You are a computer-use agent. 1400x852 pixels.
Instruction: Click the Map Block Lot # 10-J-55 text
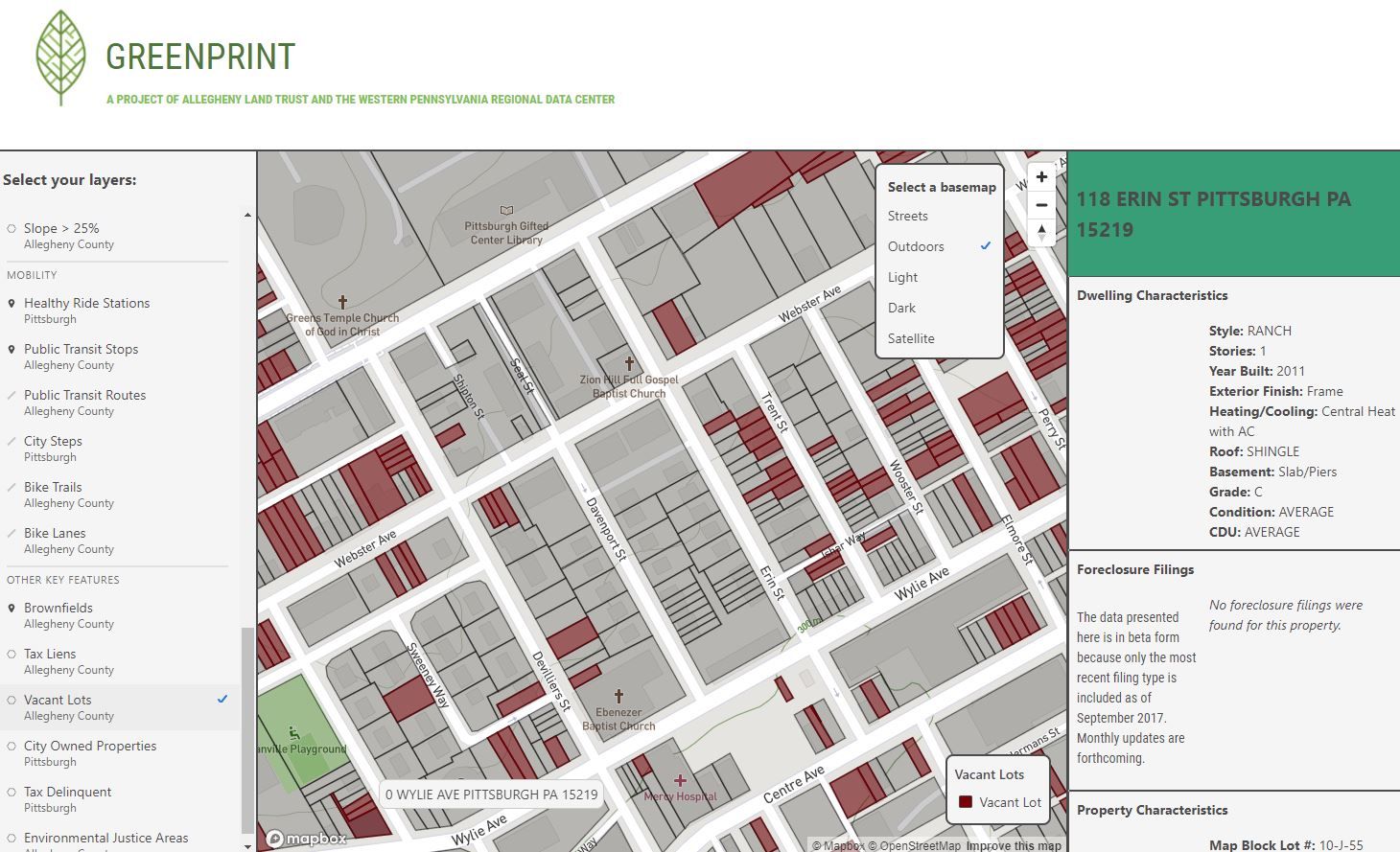coord(1286,845)
